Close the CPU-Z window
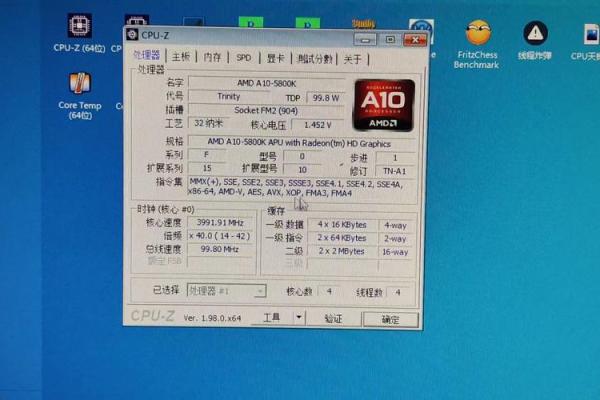The height and width of the screenshot is (400, 600). click(x=415, y=40)
